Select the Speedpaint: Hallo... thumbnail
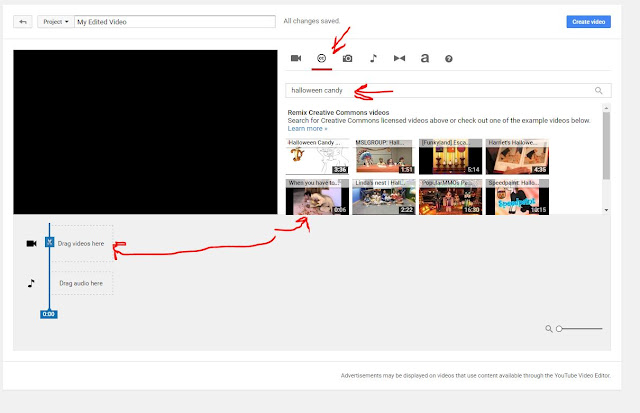 (517, 197)
